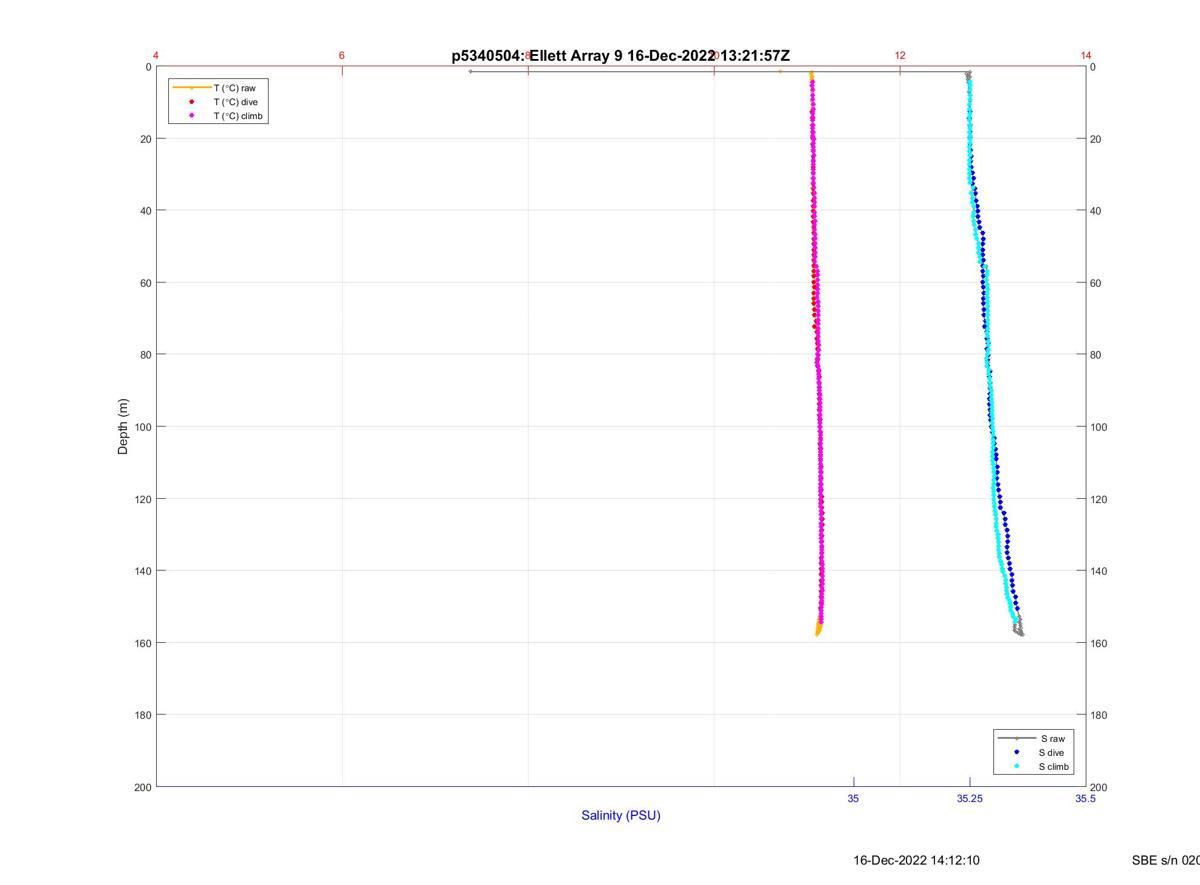Click depth tick 140 on the right axis
Screen dimensions: 1200x885
1099,571
